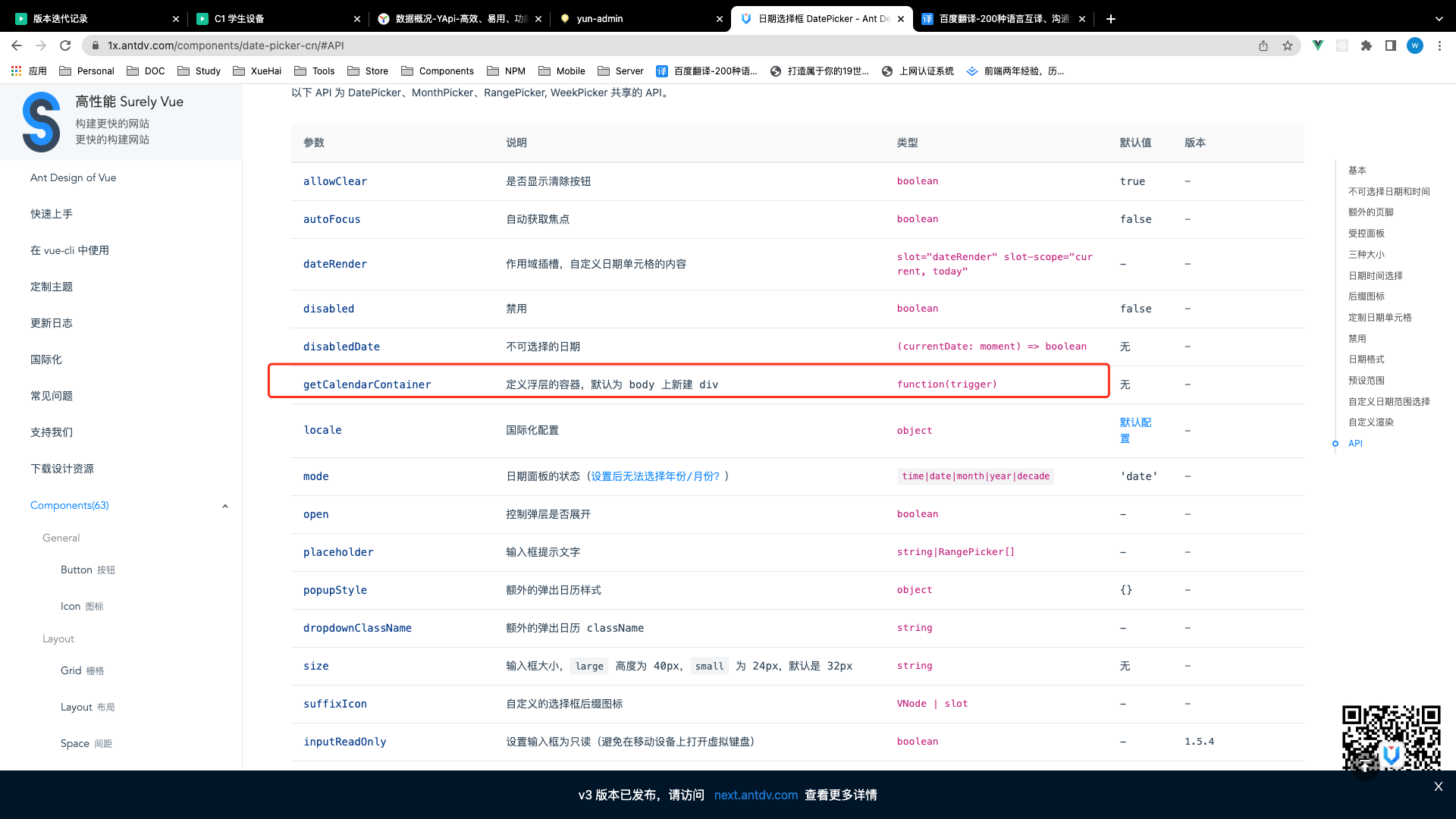Open the Button 按钮 sidebar item
The height and width of the screenshot is (819, 1456).
[88, 570]
